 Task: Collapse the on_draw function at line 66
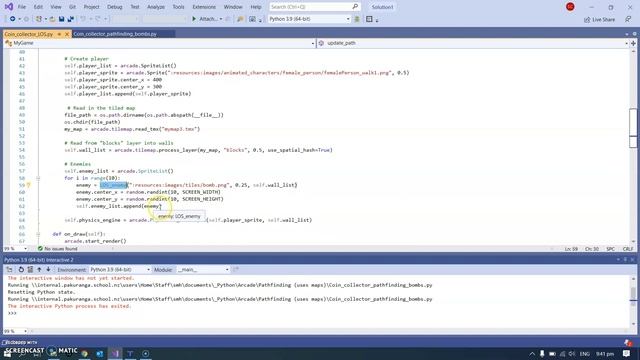[x=38, y=234]
